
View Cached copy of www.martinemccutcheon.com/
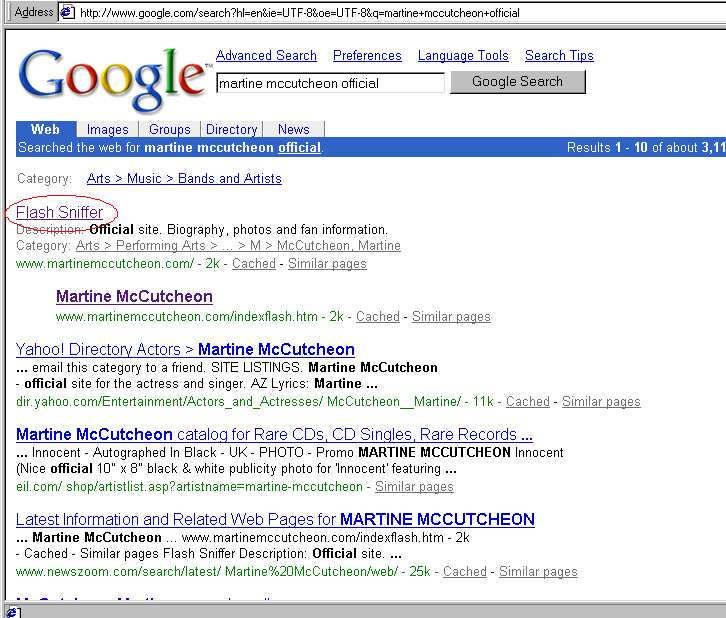coord(254,264)
